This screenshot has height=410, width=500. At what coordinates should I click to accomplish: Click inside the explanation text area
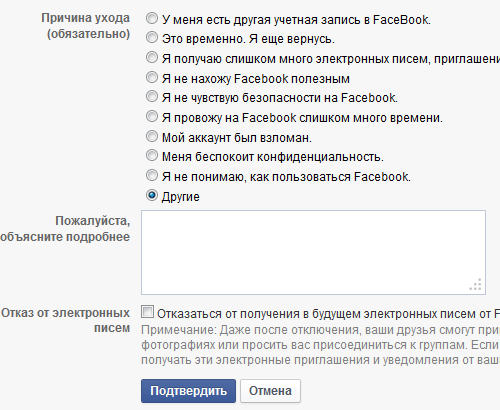tap(313, 252)
